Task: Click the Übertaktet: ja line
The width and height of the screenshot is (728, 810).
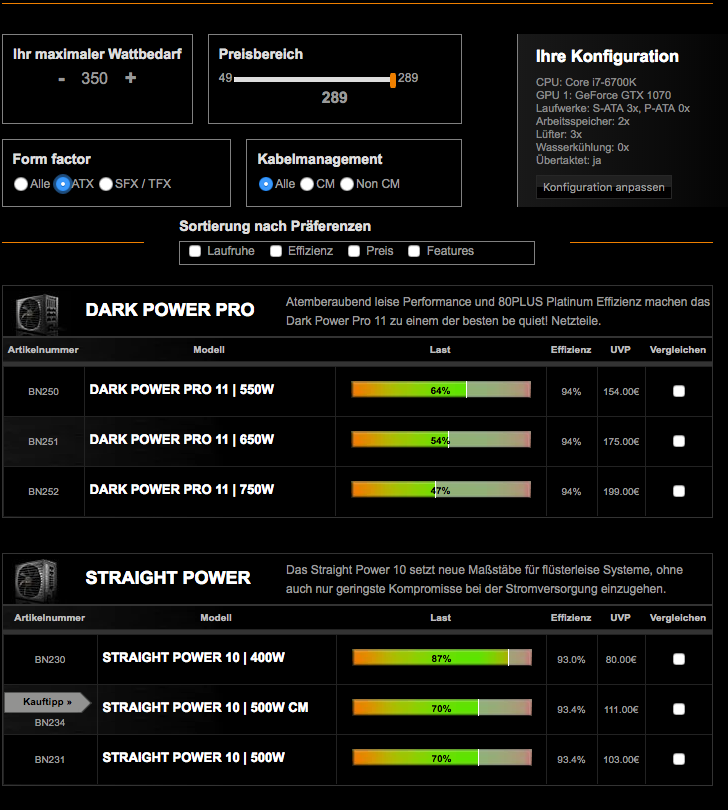Action: coord(568,160)
